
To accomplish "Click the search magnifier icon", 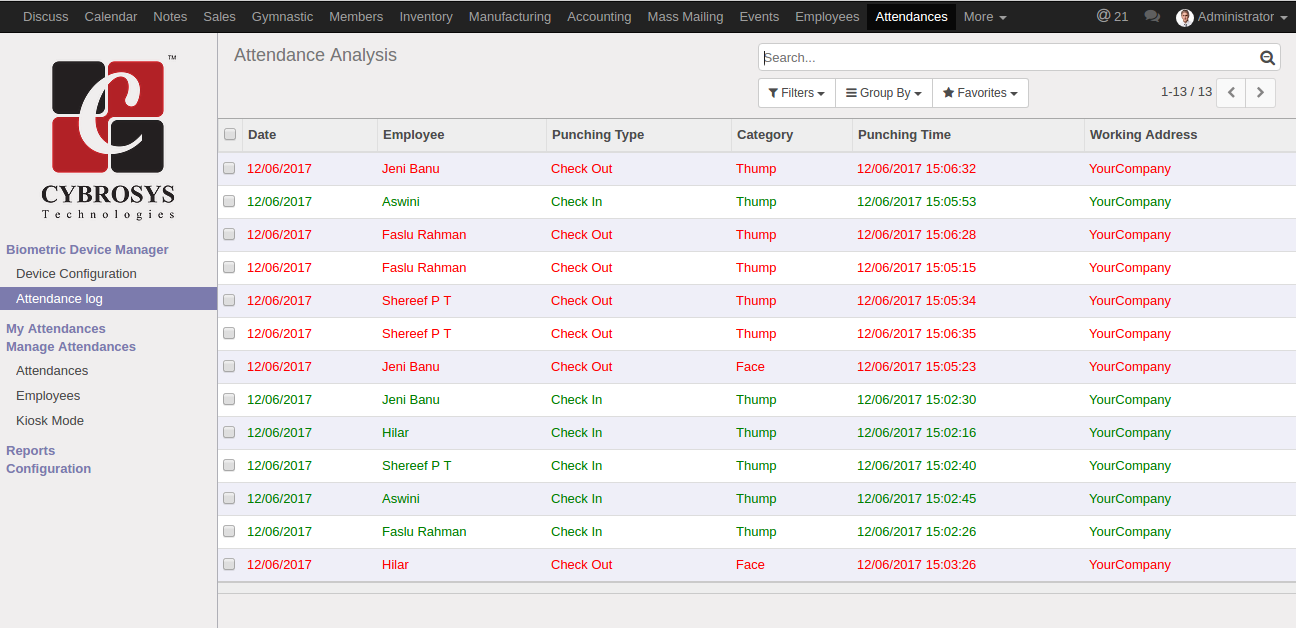I will coord(1267,58).
